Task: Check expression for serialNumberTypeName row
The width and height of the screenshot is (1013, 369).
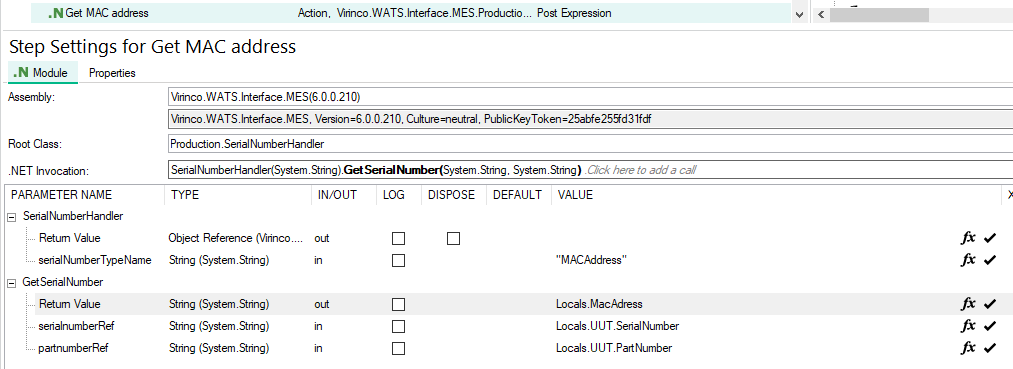Action: point(990,260)
